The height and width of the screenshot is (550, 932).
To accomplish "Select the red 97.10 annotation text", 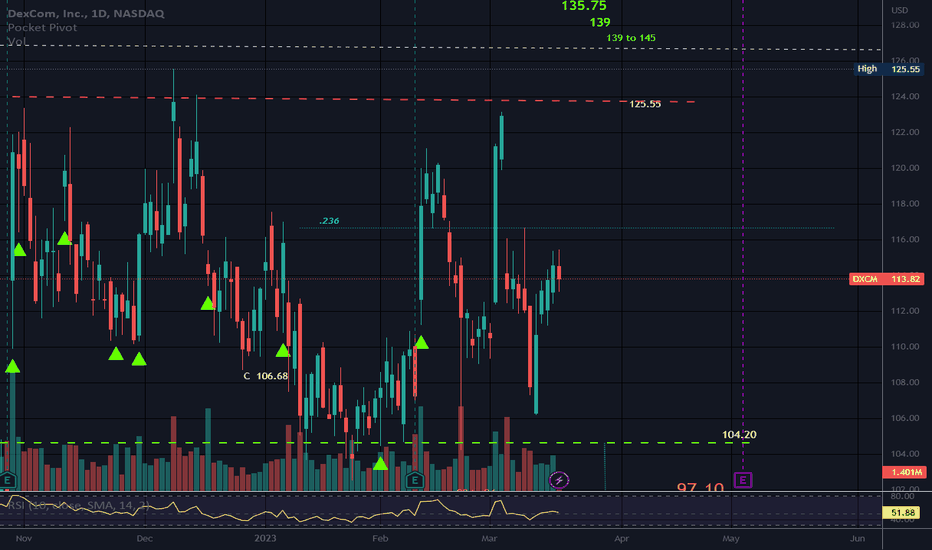I will click(700, 488).
